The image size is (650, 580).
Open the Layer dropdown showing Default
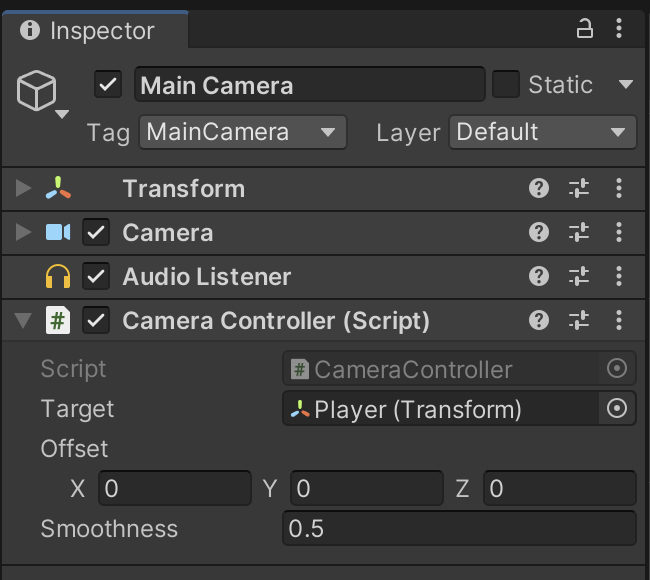click(542, 132)
